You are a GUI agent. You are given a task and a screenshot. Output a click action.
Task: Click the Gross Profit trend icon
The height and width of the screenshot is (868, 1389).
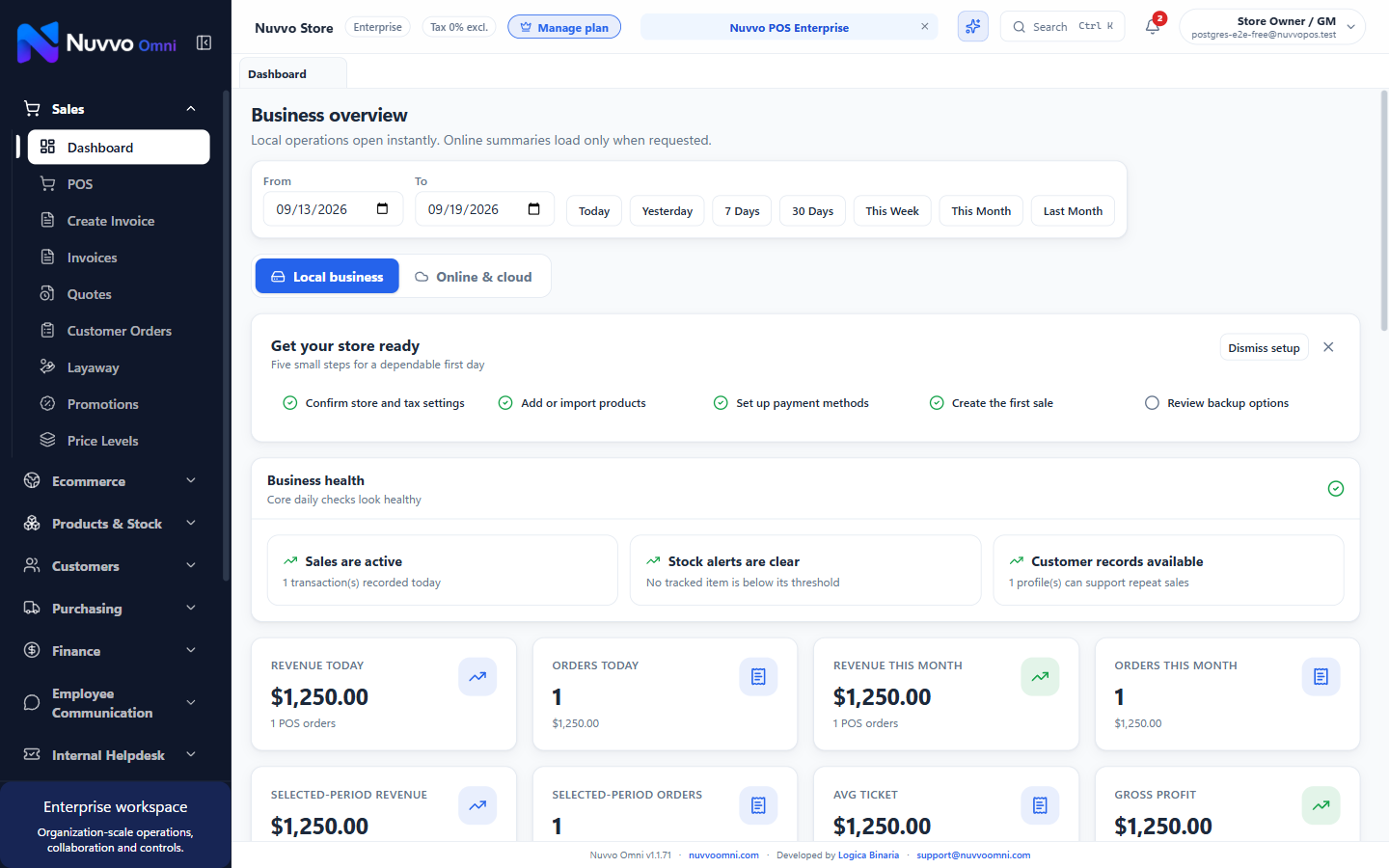pyautogui.click(x=1321, y=805)
